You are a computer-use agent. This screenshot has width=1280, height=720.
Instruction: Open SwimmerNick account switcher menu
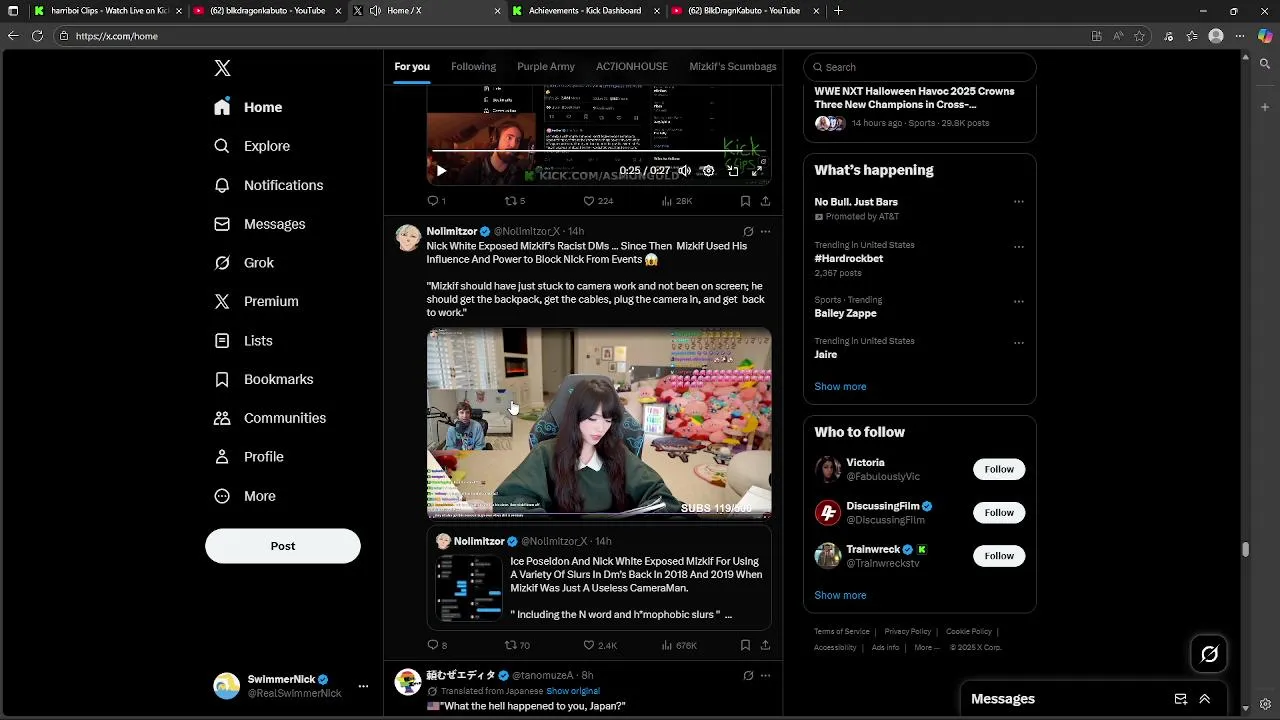click(363, 686)
